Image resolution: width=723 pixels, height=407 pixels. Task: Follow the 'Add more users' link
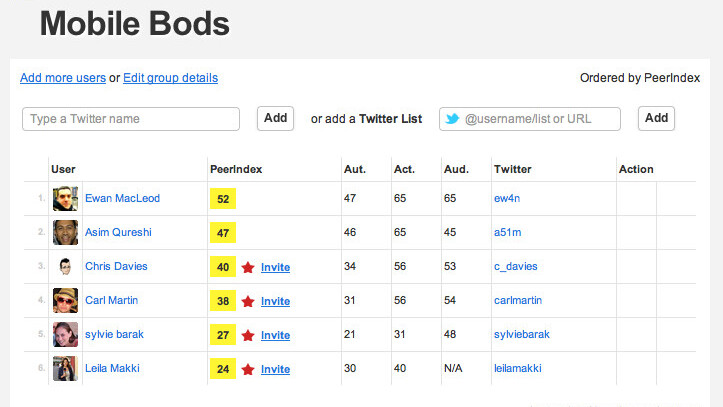click(x=62, y=78)
